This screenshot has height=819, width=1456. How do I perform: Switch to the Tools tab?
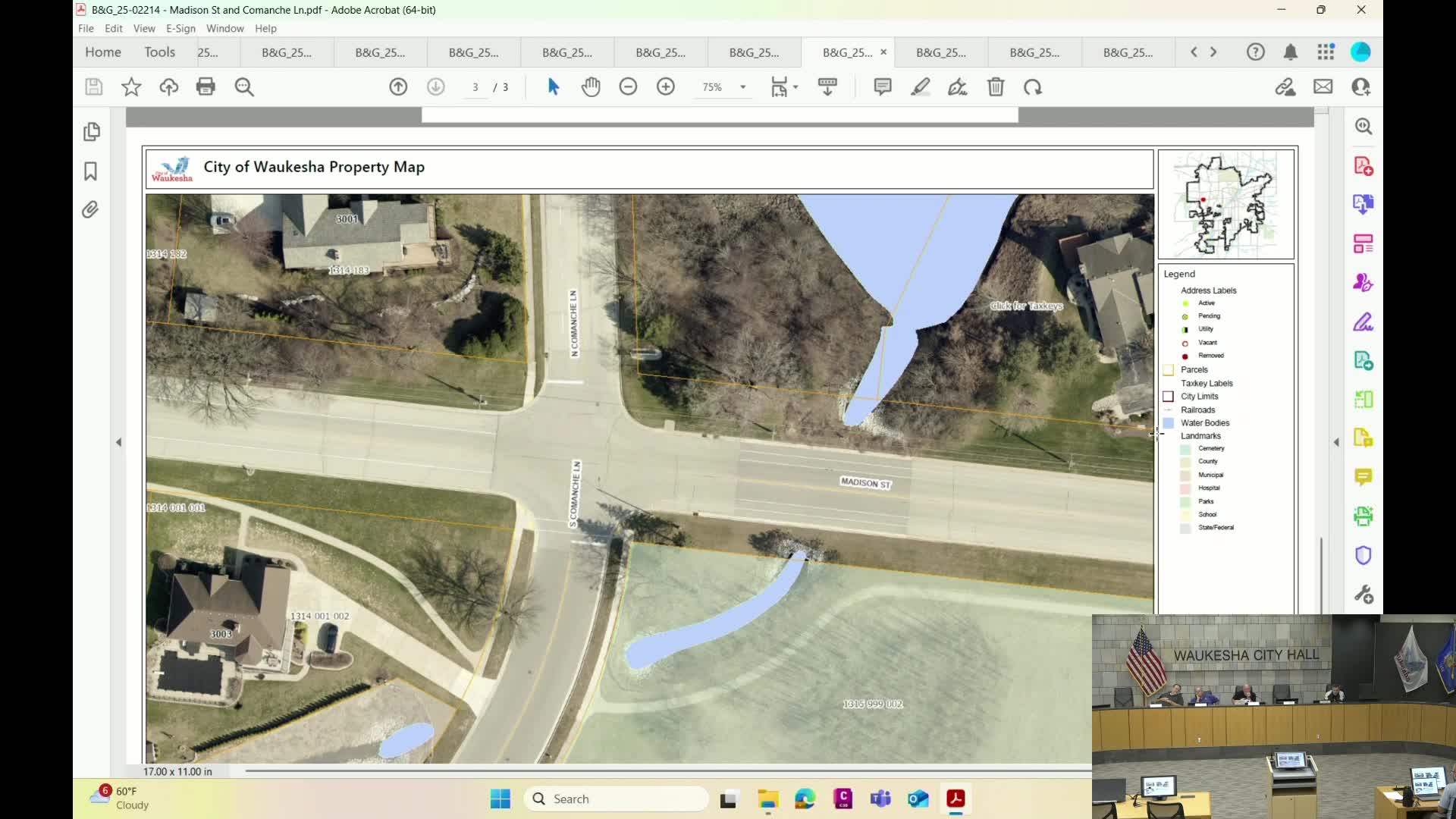159,52
